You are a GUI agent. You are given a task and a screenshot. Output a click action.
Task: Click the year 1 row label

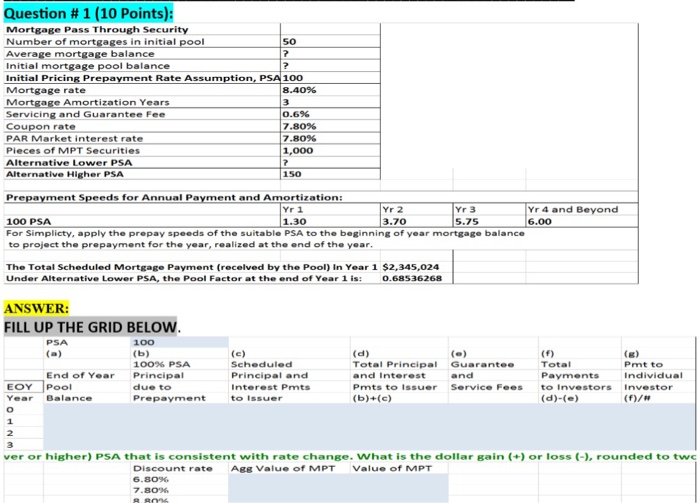pyautogui.click(x=10, y=421)
